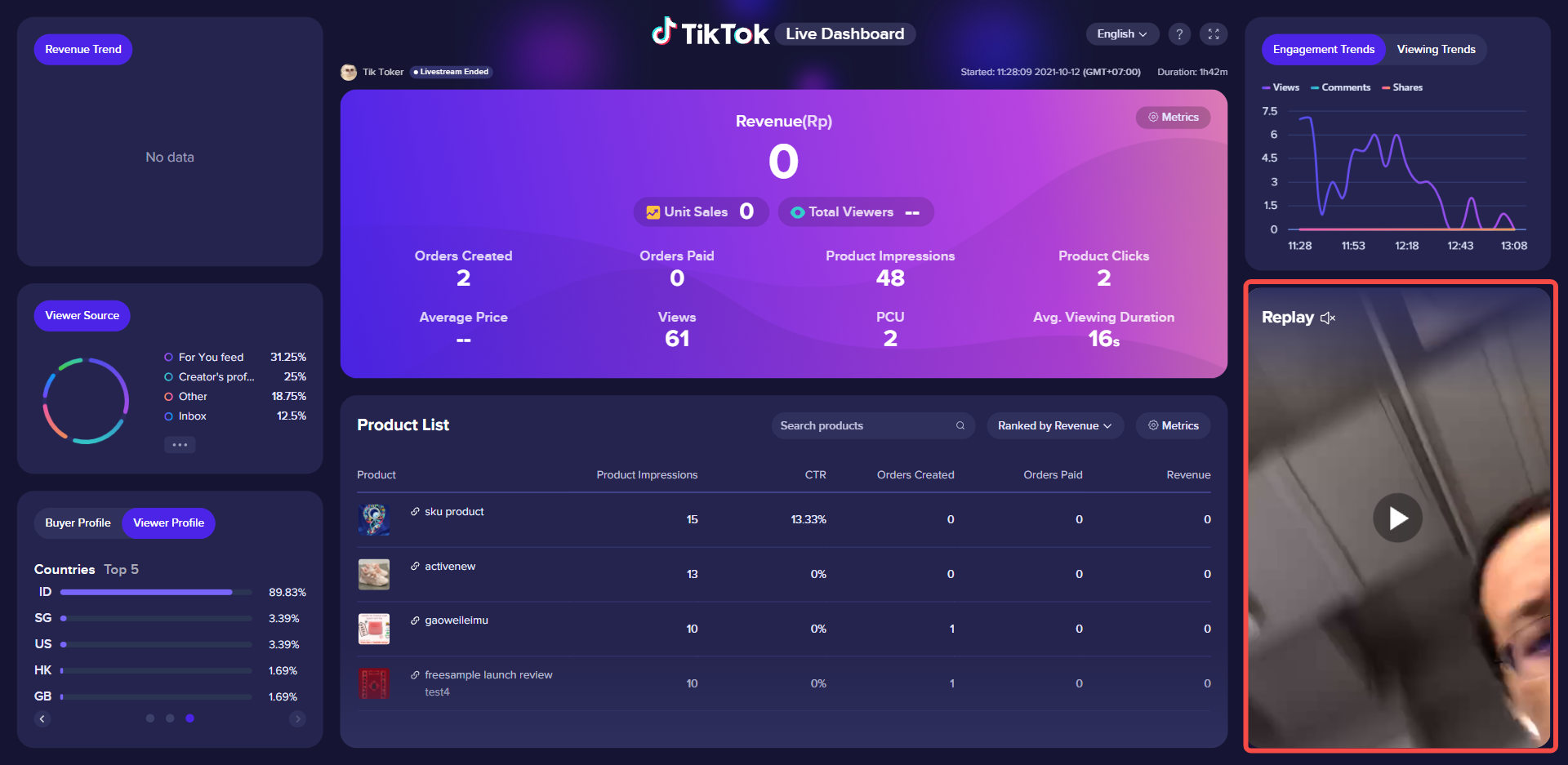Viewport: 1568px width, 765px height.
Task: Play the Replay video
Action: pos(1397,518)
